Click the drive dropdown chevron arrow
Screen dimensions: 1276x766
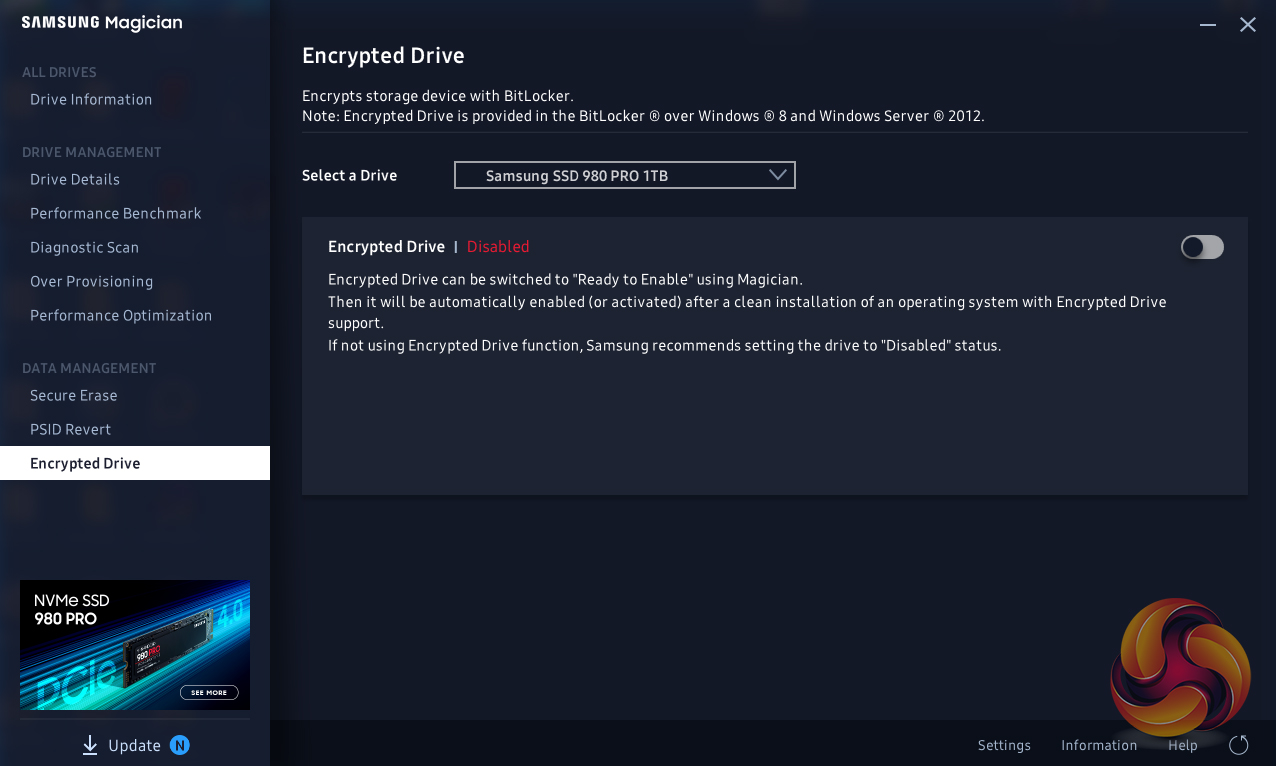[x=778, y=175]
